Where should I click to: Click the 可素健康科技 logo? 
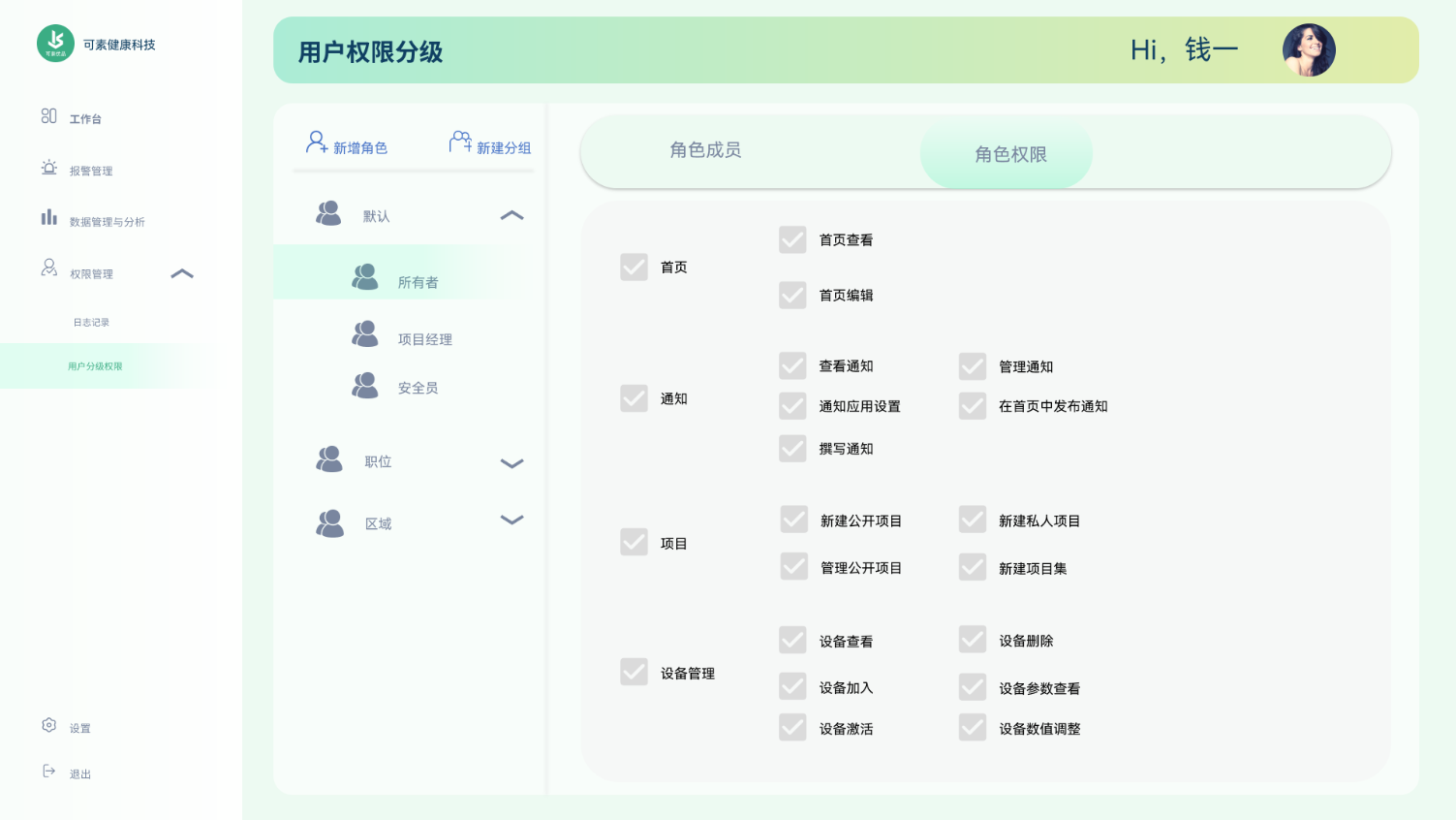(x=55, y=43)
